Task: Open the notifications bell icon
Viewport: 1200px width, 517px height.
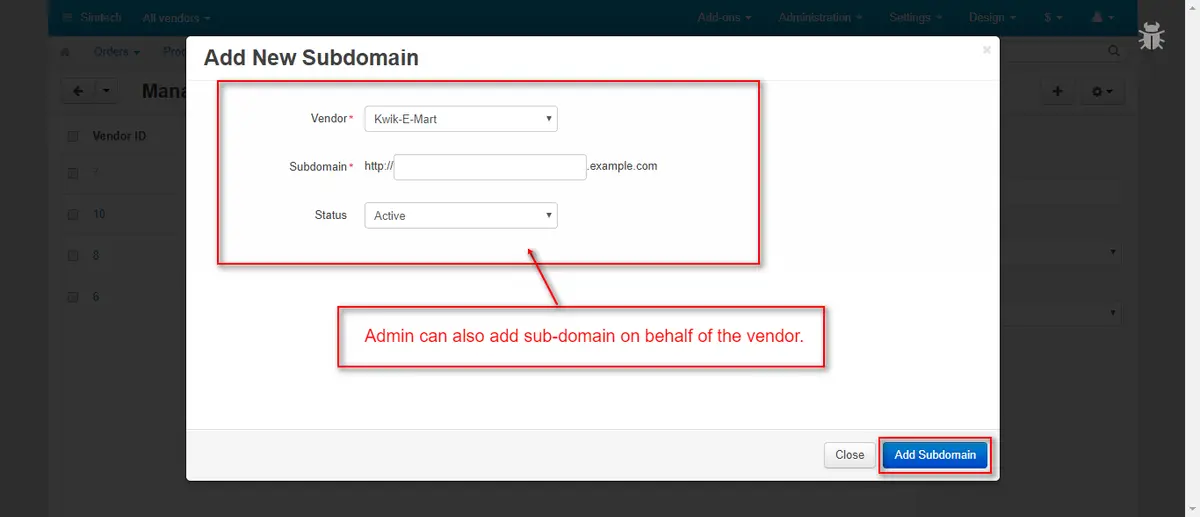Action: pyautogui.click(x=1102, y=17)
